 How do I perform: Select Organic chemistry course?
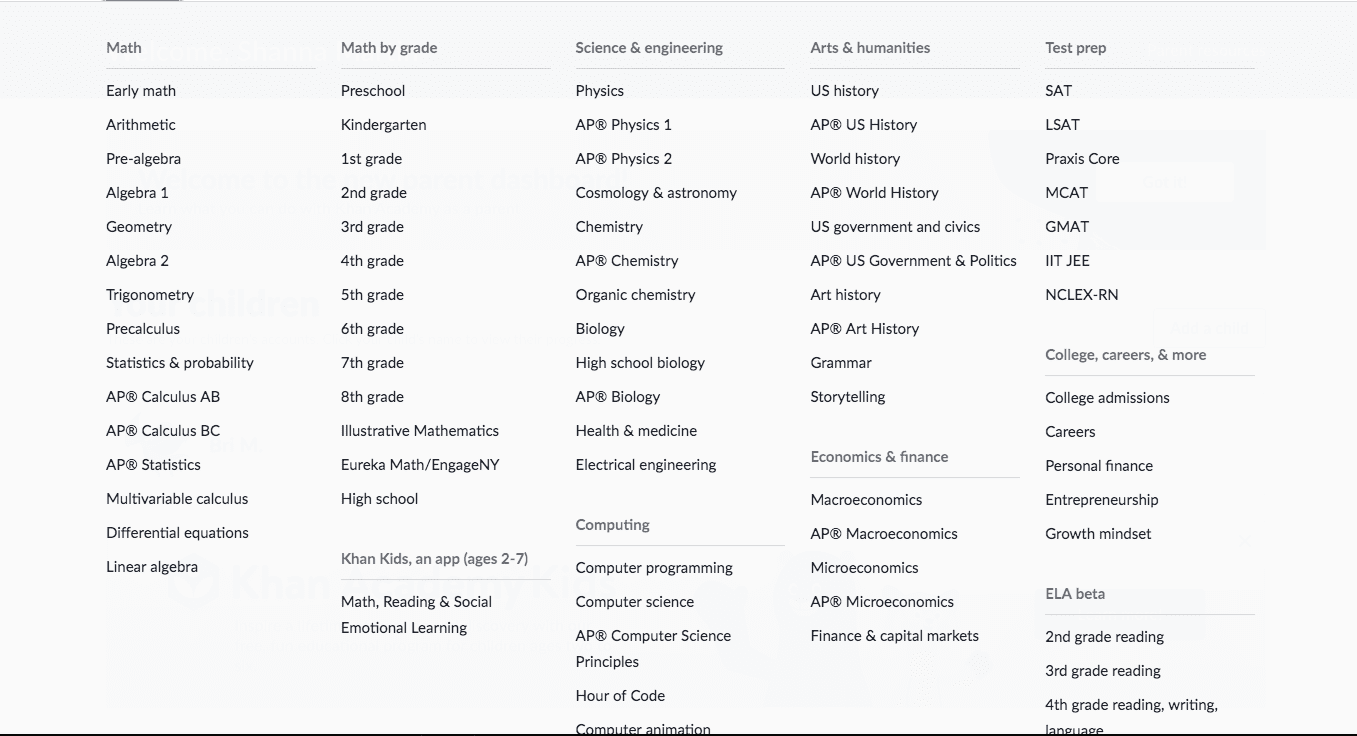[x=635, y=295]
